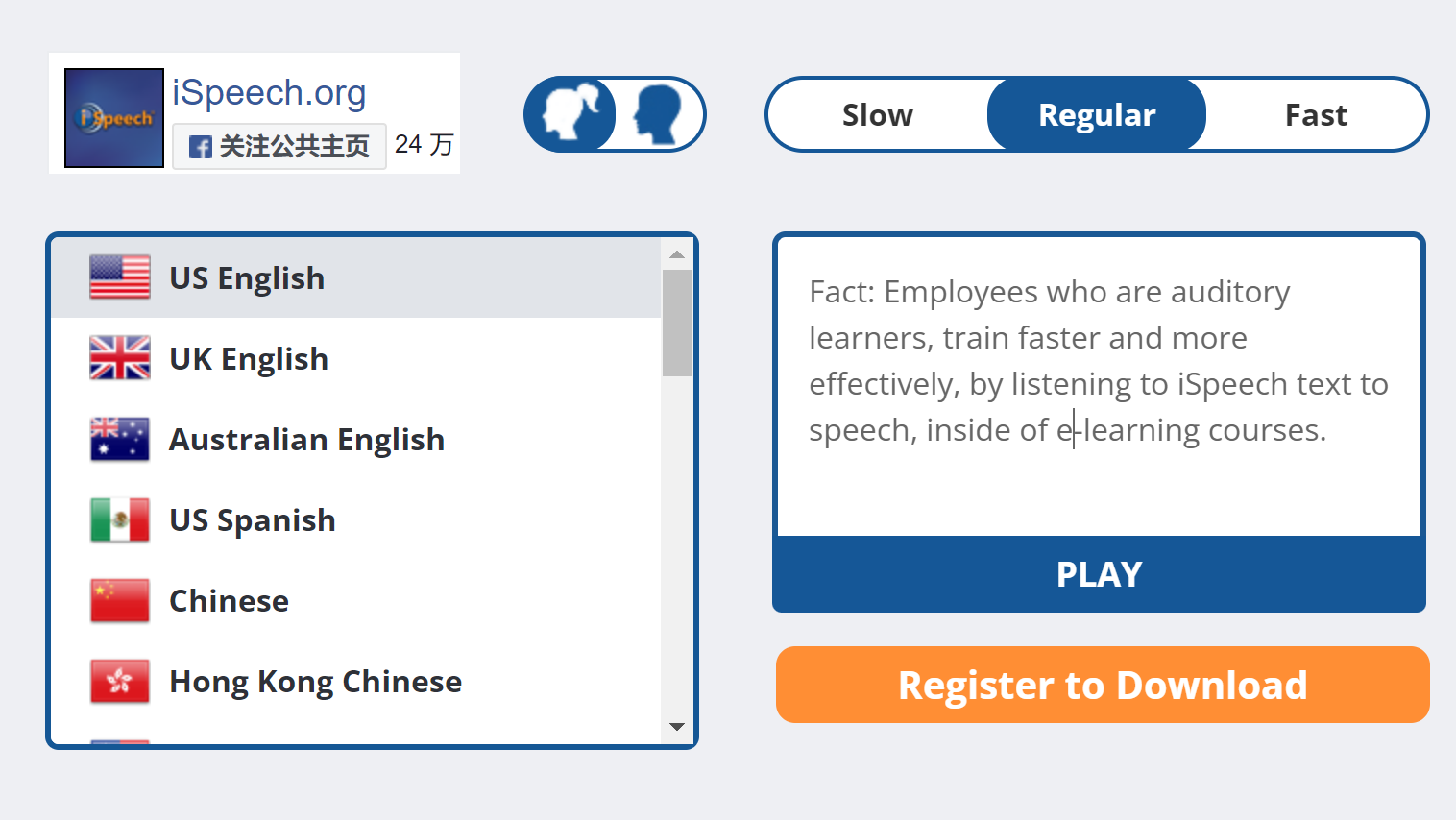Viewport: 1456px width, 820px height.
Task: Choose US Spanish from the language list
Action: coord(252,520)
